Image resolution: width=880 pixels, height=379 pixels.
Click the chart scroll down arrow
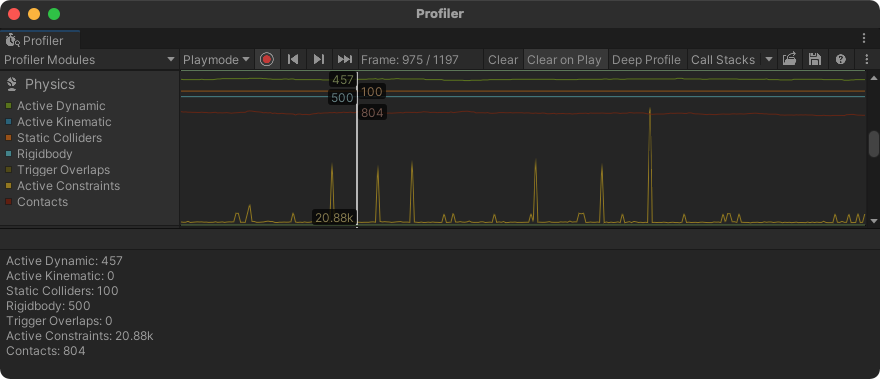click(x=874, y=221)
